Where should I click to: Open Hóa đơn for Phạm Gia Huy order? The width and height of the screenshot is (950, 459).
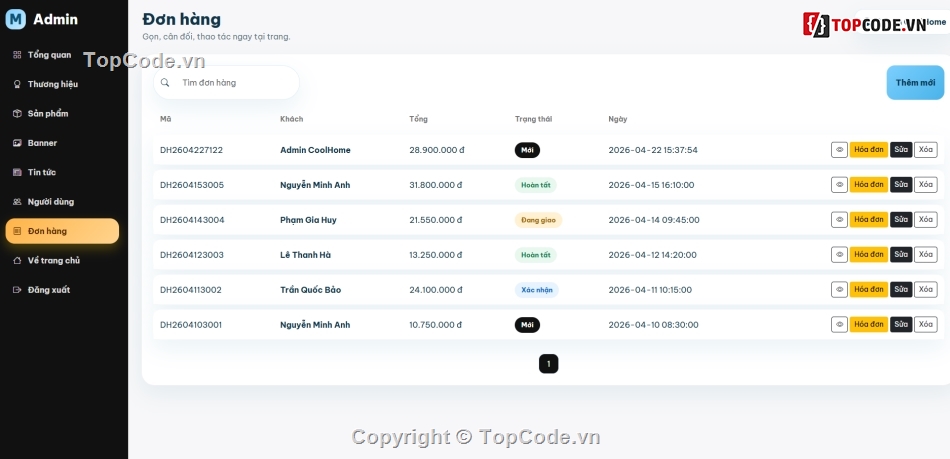point(869,220)
